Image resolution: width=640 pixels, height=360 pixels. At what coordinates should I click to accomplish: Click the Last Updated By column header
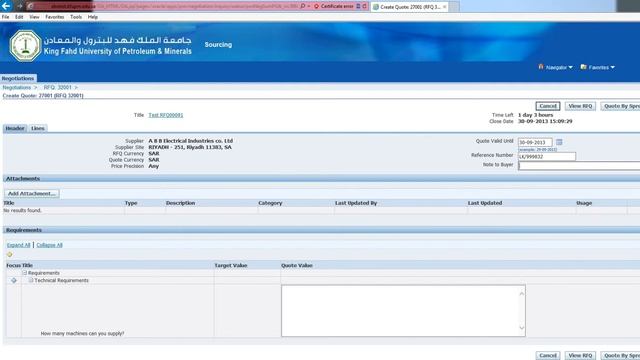pyautogui.click(x=356, y=203)
